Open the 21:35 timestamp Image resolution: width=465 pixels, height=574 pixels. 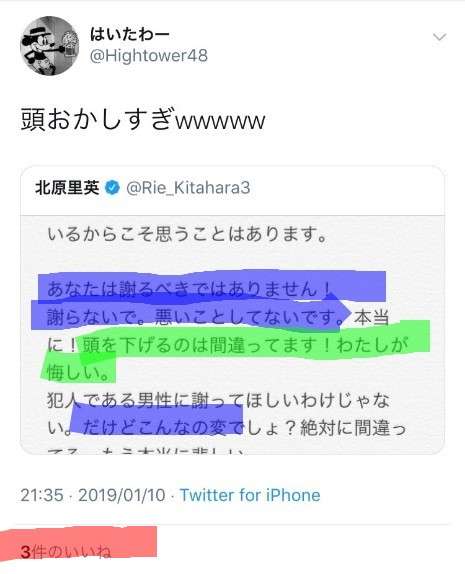(x=42, y=495)
